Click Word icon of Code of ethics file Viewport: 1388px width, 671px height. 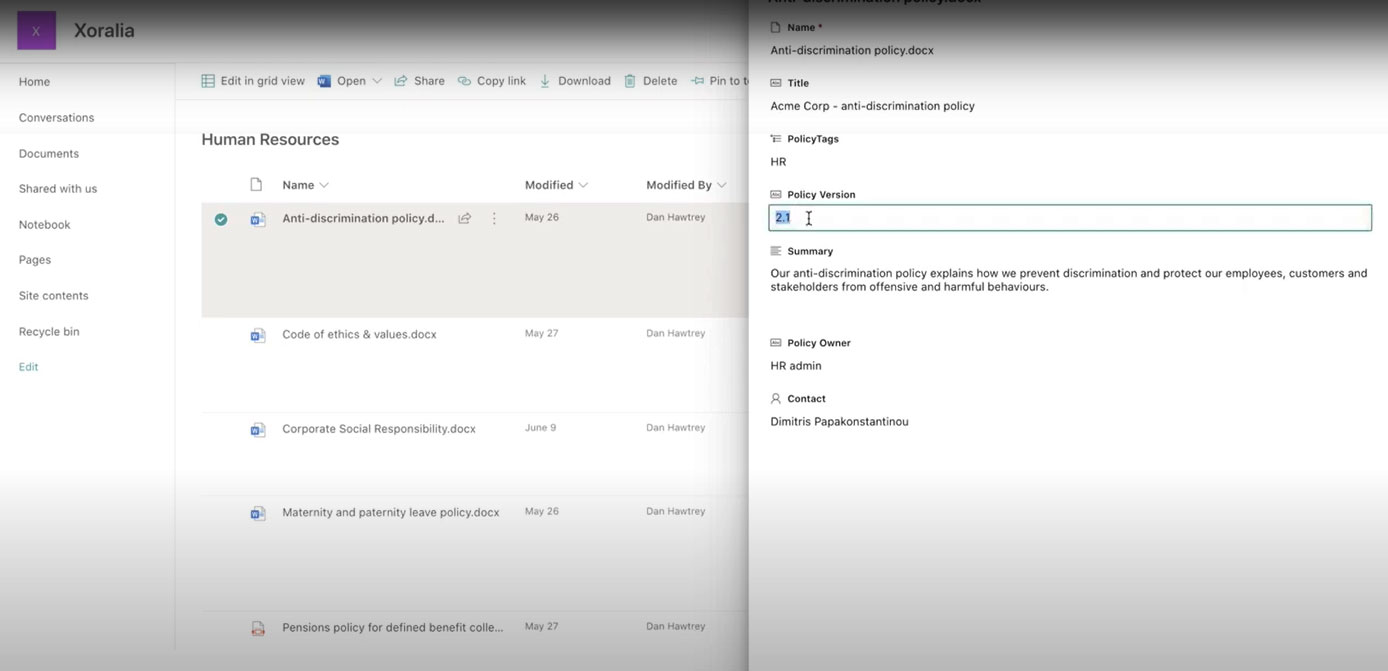258,335
